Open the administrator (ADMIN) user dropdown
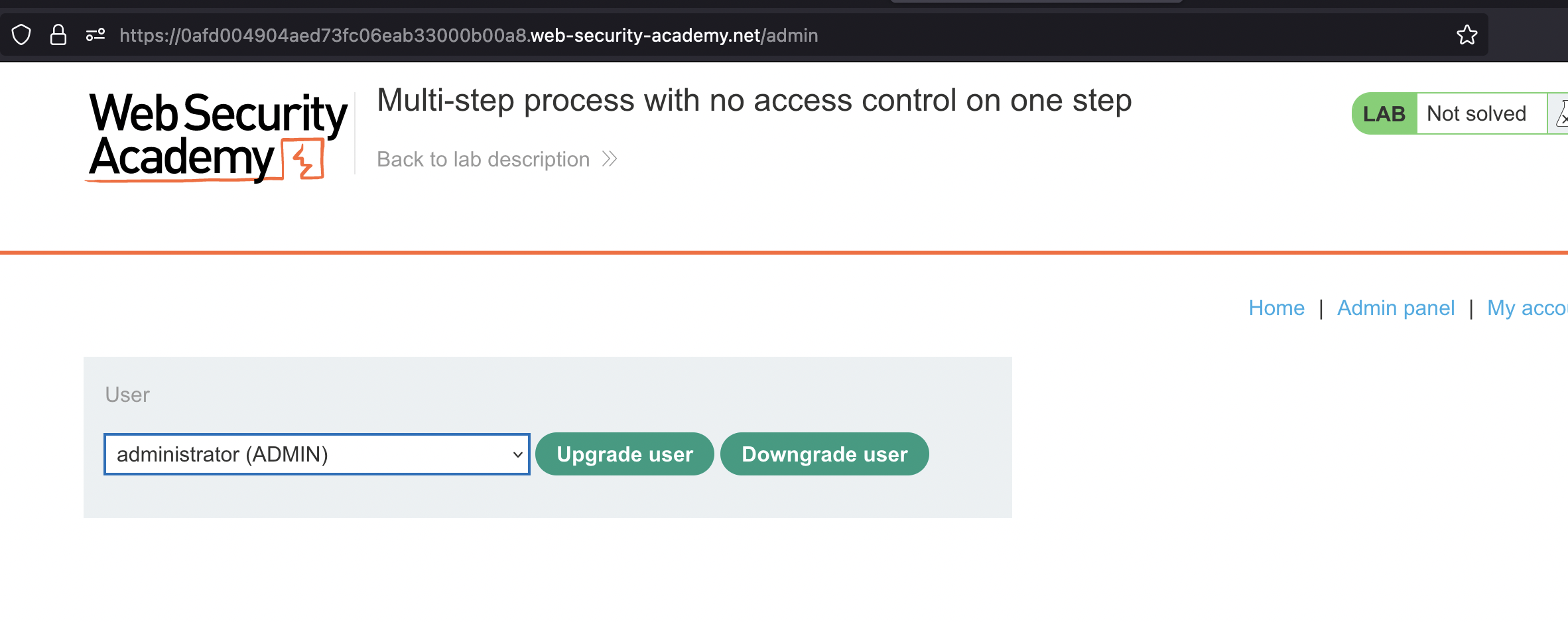Image resolution: width=1568 pixels, height=622 pixels. [316, 454]
